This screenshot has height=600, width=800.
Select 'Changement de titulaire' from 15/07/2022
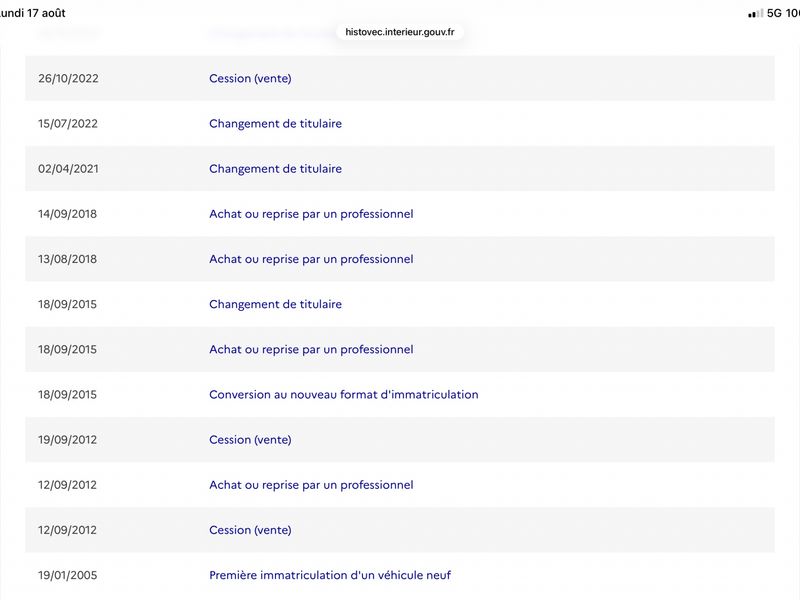pyautogui.click(x=276, y=123)
